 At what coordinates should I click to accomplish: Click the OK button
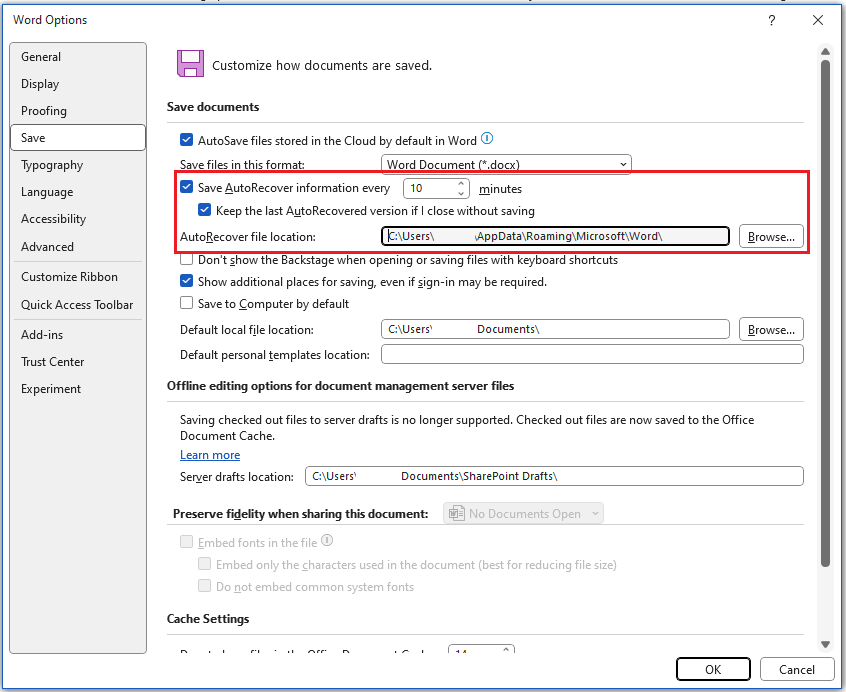(x=713, y=669)
